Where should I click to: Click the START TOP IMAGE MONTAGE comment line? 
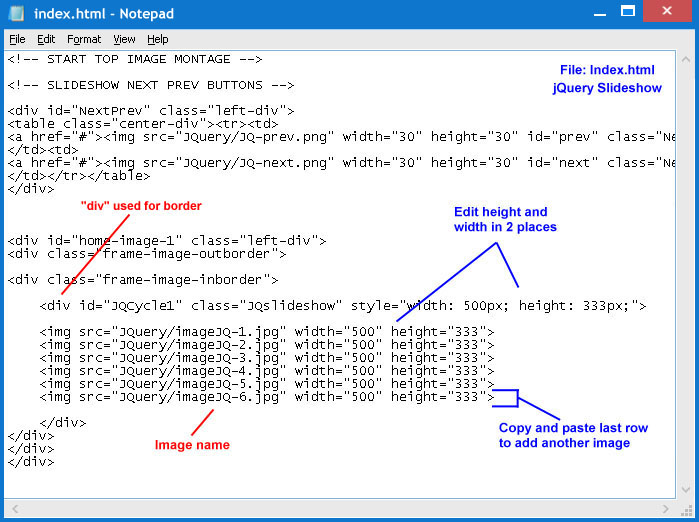click(135, 59)
